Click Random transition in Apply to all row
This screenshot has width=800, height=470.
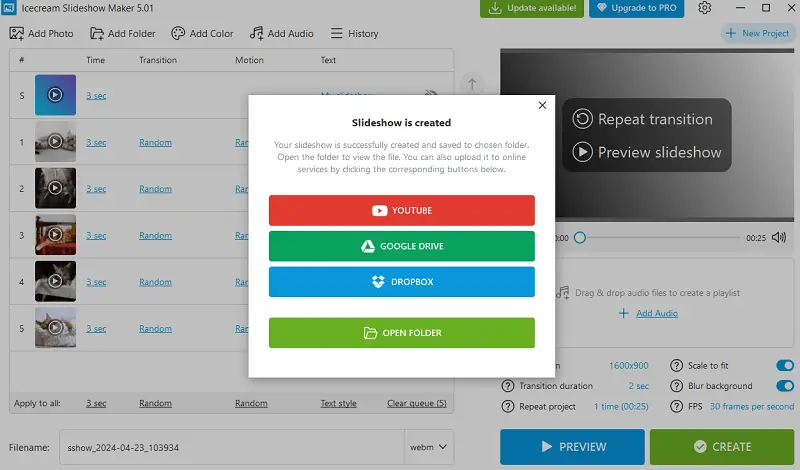[155, 403]
